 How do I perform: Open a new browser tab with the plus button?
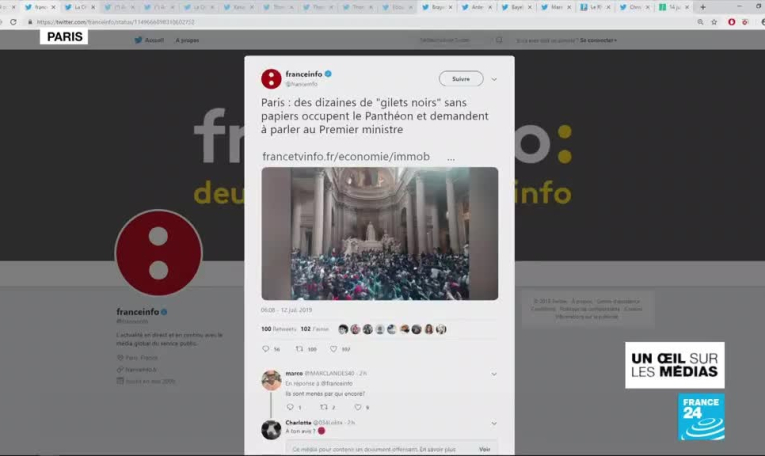coord(703,6)
